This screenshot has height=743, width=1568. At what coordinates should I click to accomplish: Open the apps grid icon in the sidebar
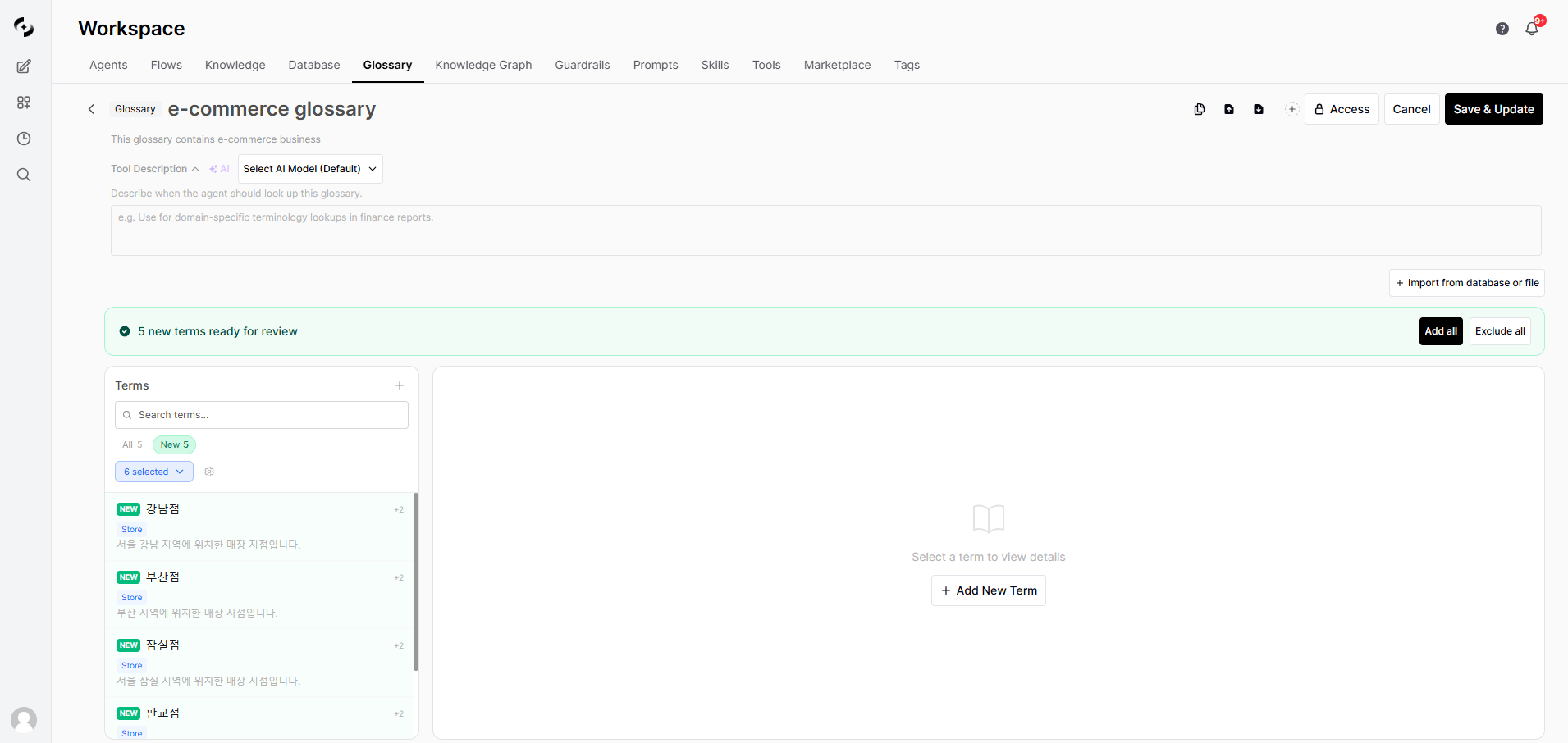(24, 103)
